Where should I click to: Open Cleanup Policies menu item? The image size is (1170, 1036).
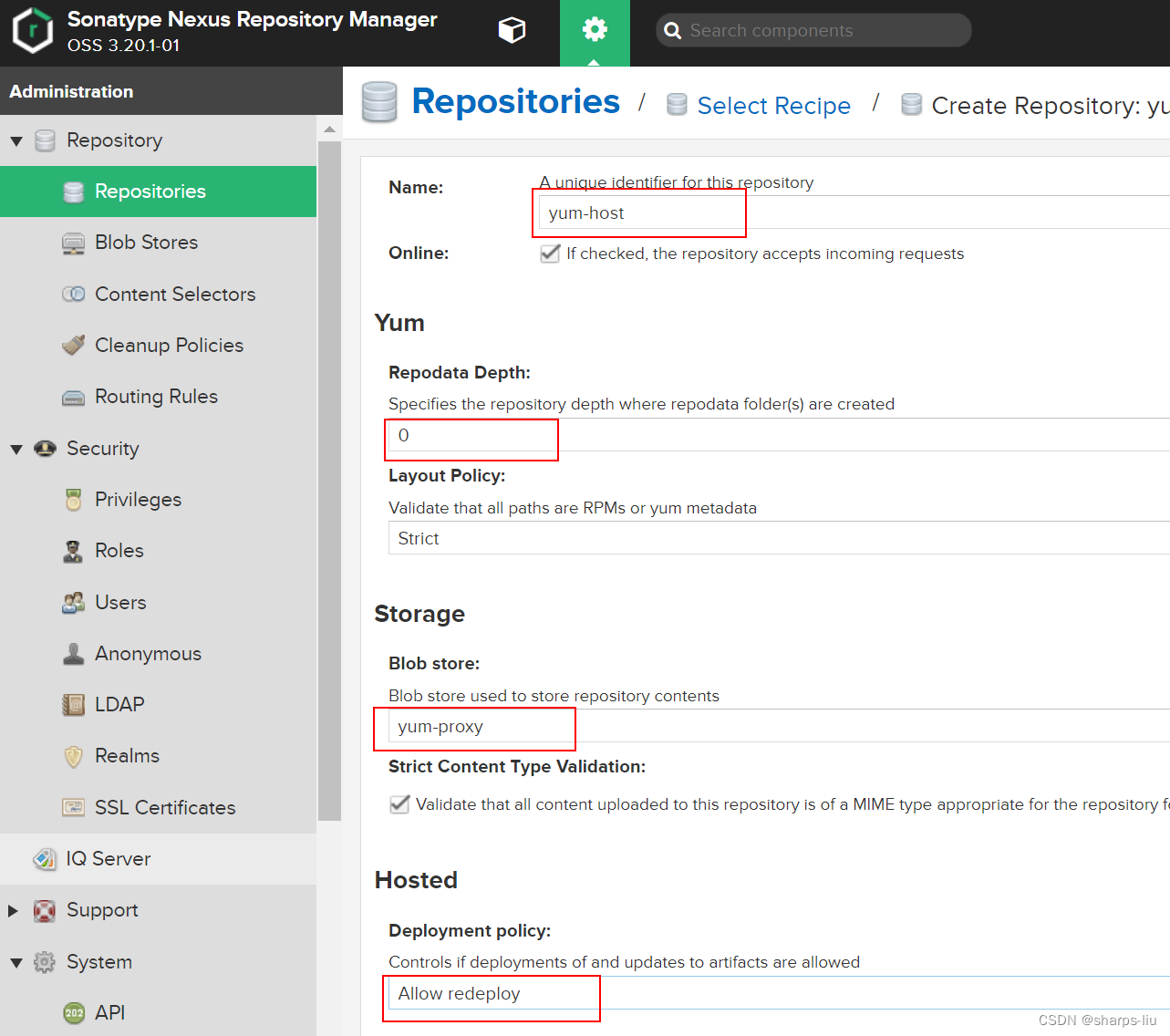point(159,345)
